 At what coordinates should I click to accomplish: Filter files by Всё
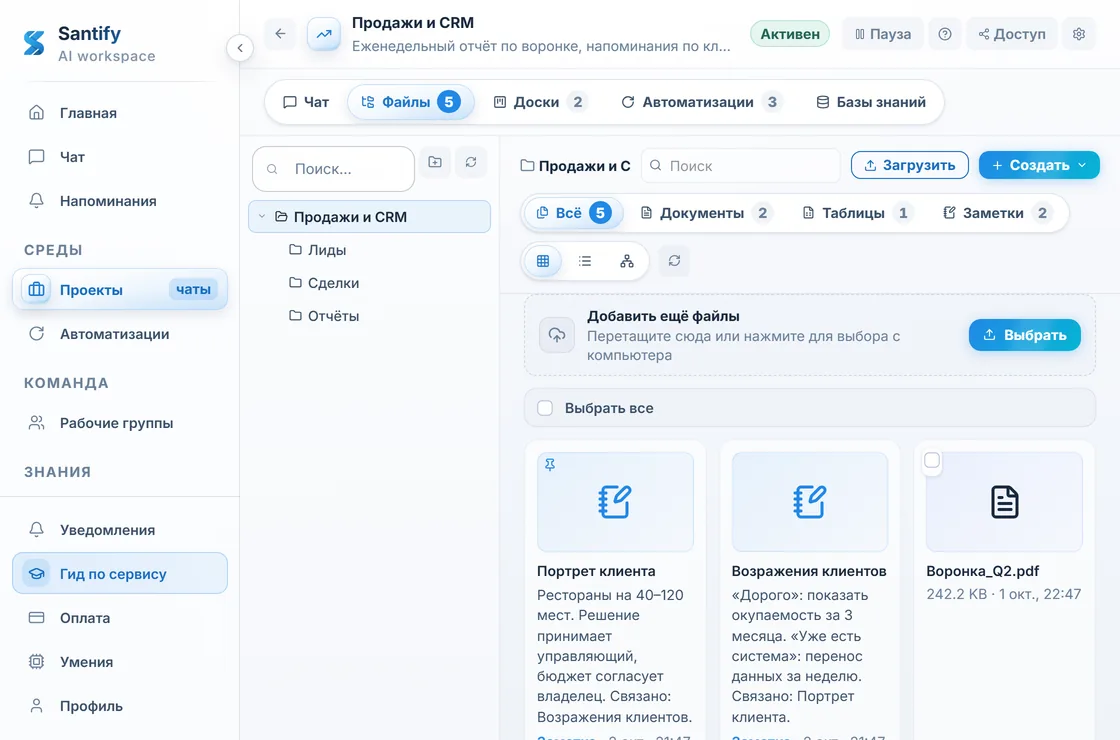(574, 213)
